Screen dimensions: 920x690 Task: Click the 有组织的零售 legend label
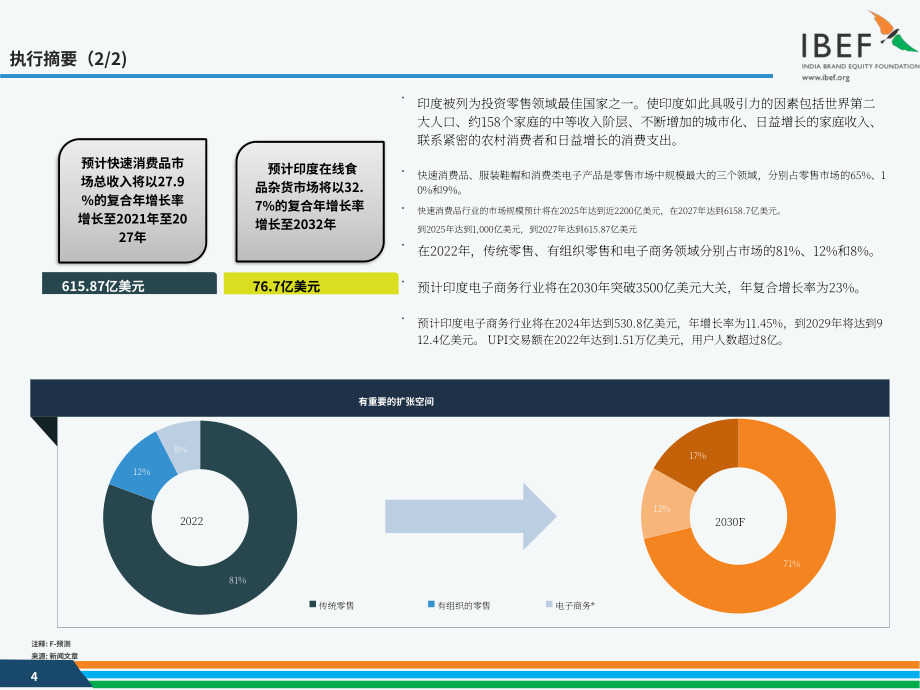464,606
